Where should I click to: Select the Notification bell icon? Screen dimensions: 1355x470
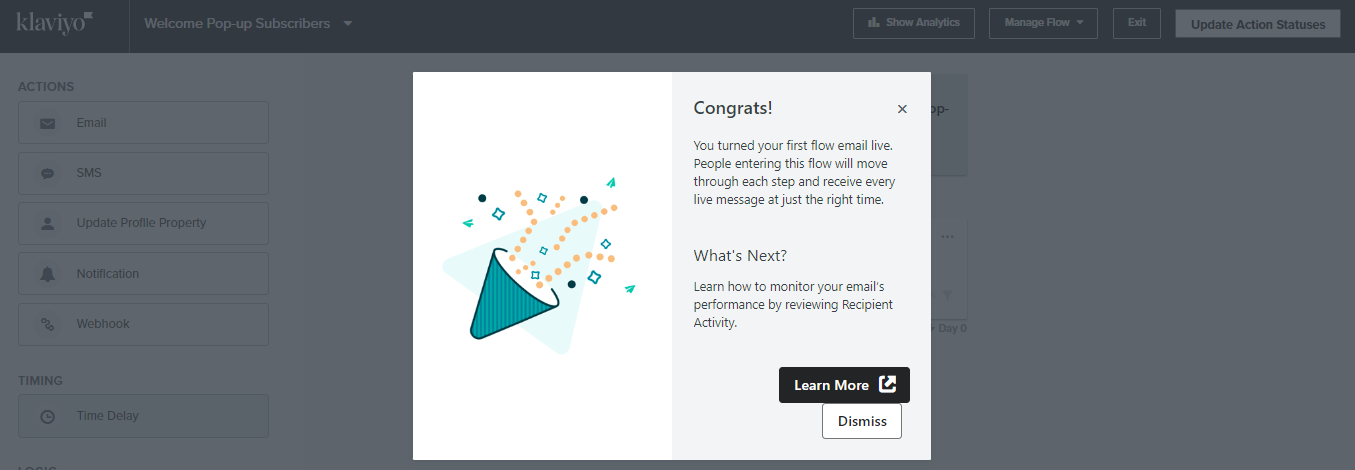pyautogui.click(x=47, y=274)
